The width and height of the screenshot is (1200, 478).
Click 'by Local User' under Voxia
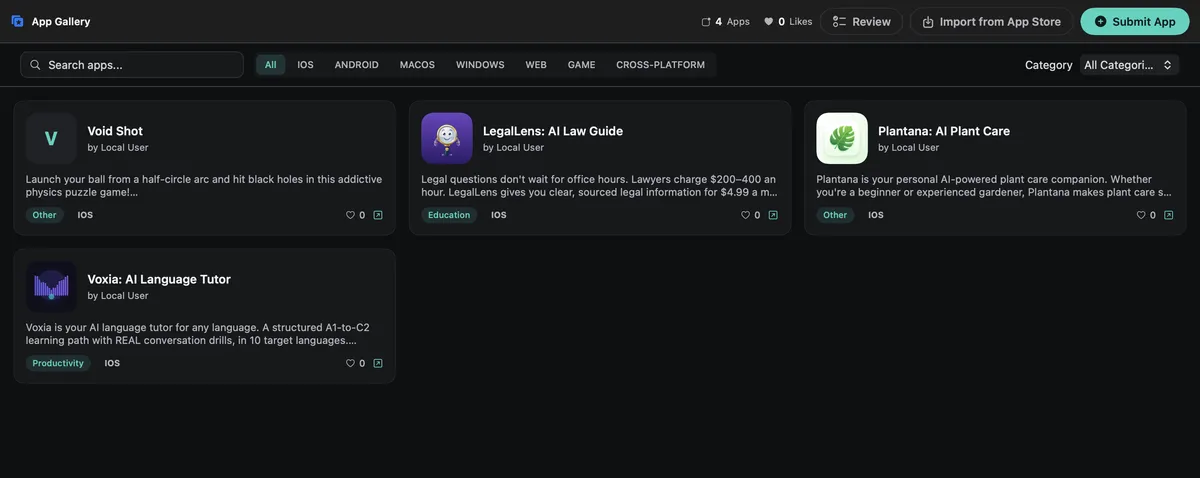coord(118,296)
